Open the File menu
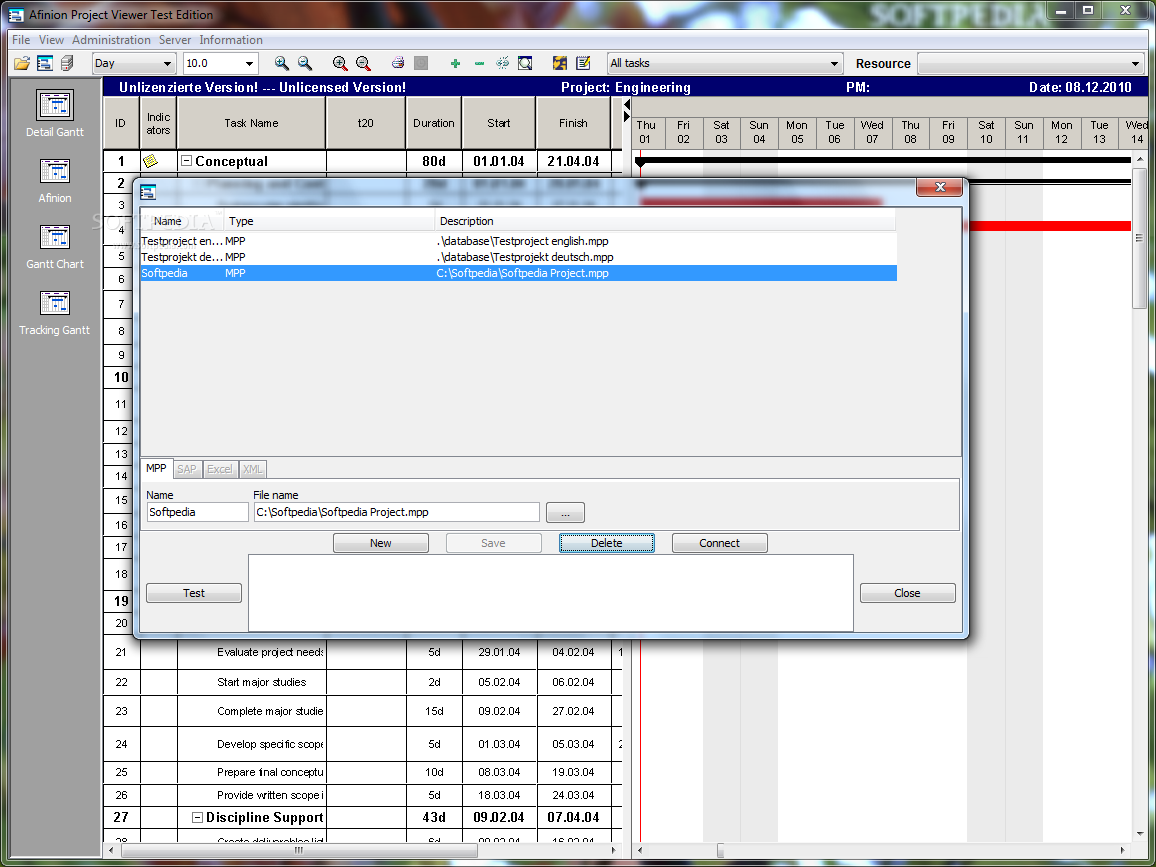Screen dimensions: 1156x867 click(x=21, y=40)
